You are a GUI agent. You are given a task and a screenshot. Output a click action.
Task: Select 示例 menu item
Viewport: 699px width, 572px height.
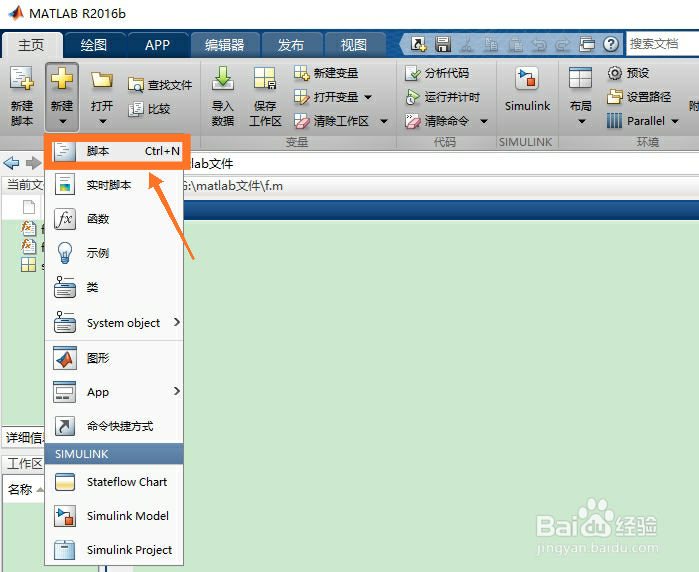114,253
